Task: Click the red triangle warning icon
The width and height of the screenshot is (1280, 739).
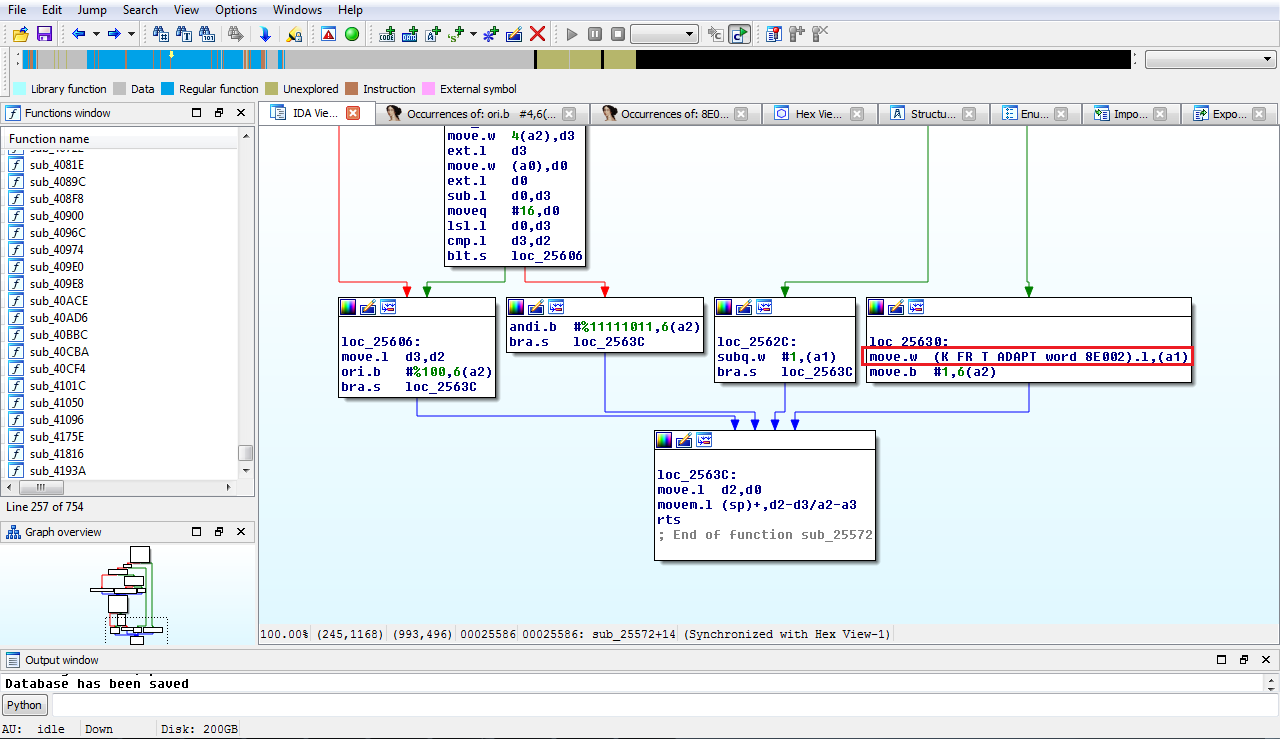Action: tap(328, 34)
